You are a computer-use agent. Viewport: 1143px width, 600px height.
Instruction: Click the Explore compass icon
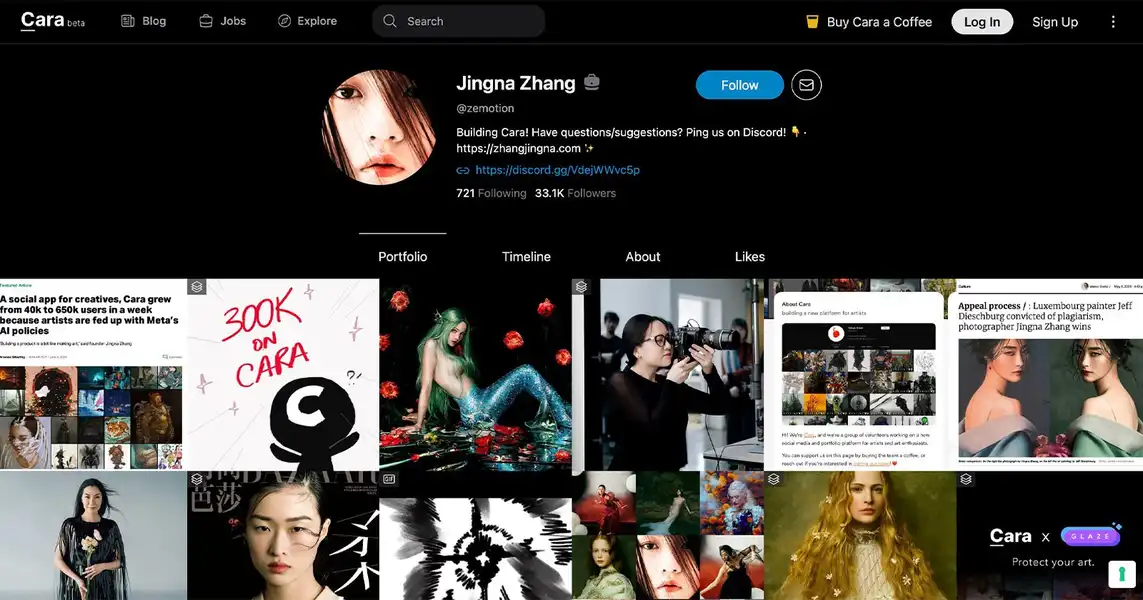pos(284,21)
